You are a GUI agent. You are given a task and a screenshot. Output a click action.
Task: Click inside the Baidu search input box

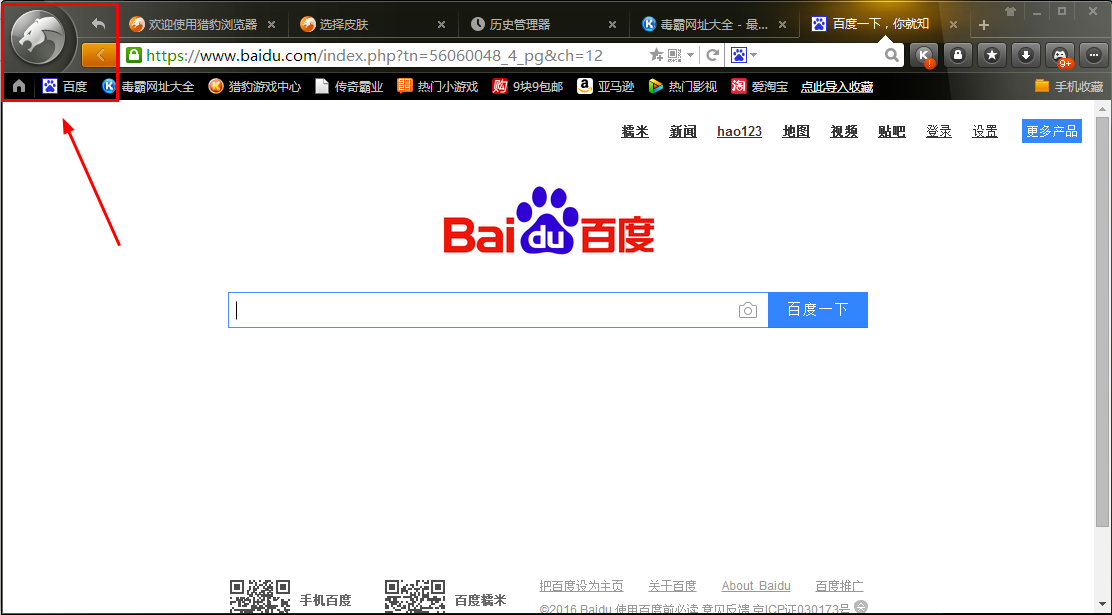[x=480, y=310]
